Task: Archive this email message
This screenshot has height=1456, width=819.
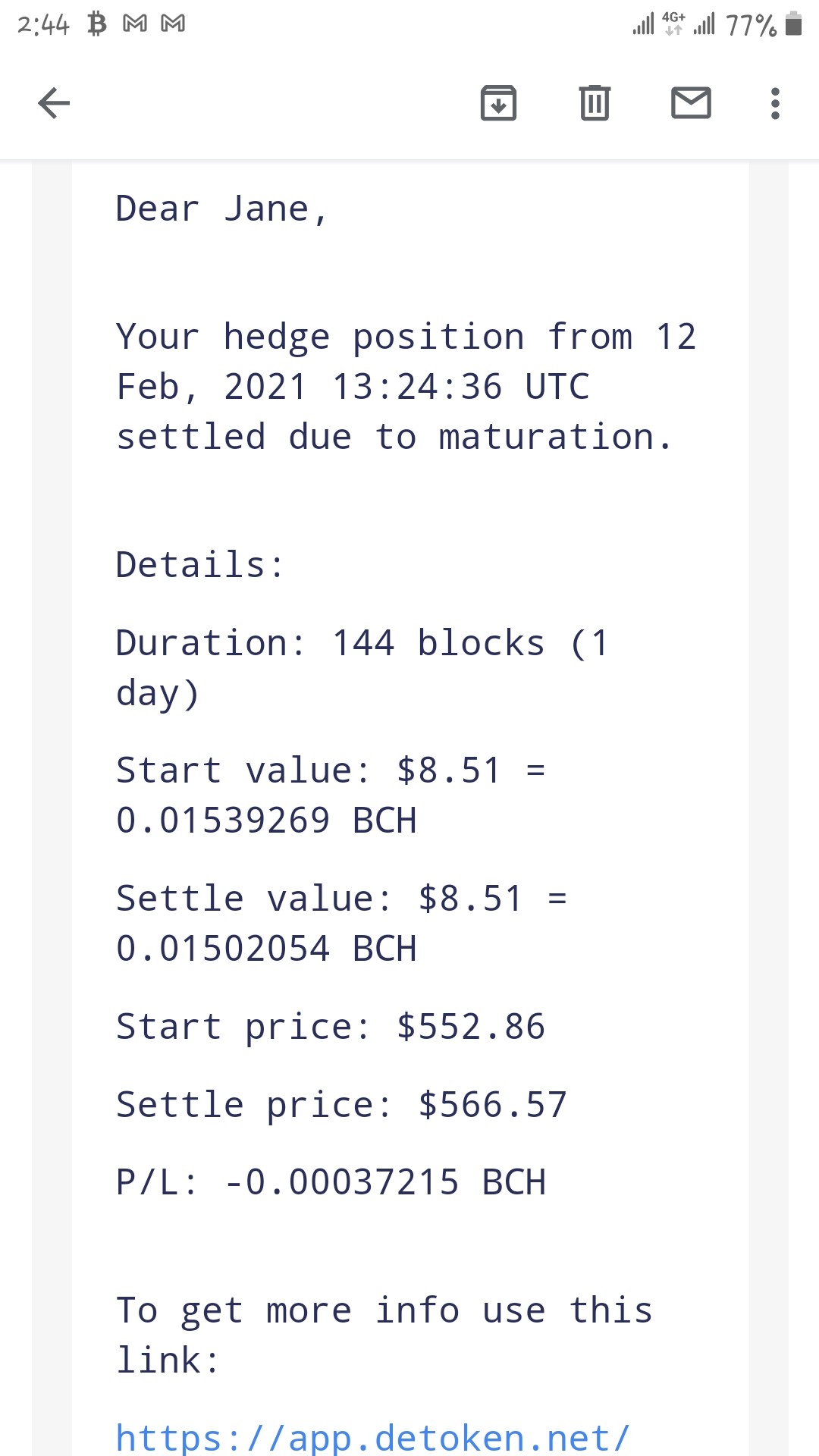Action: click(x=498, y=103)
